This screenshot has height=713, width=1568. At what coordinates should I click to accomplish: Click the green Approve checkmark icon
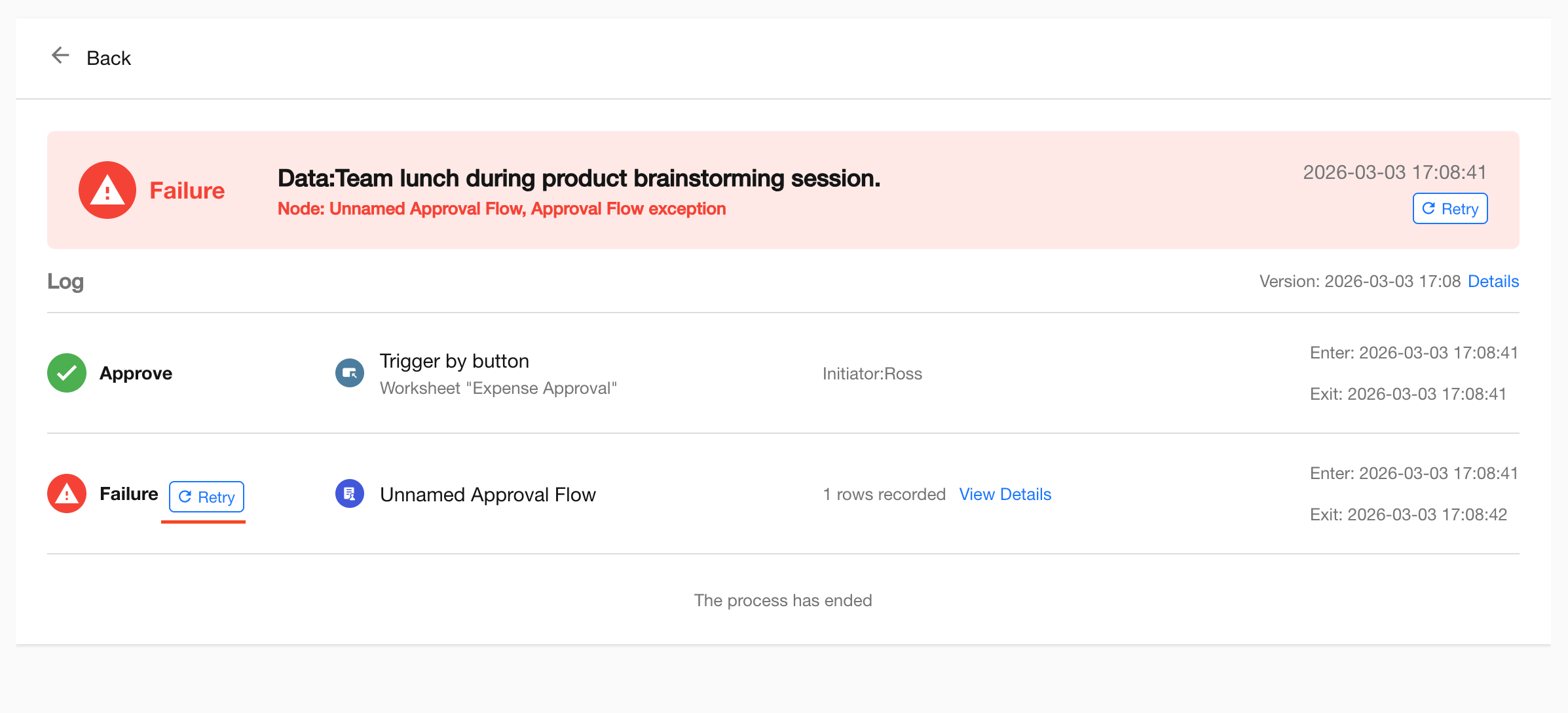click(x=67, y=373)
